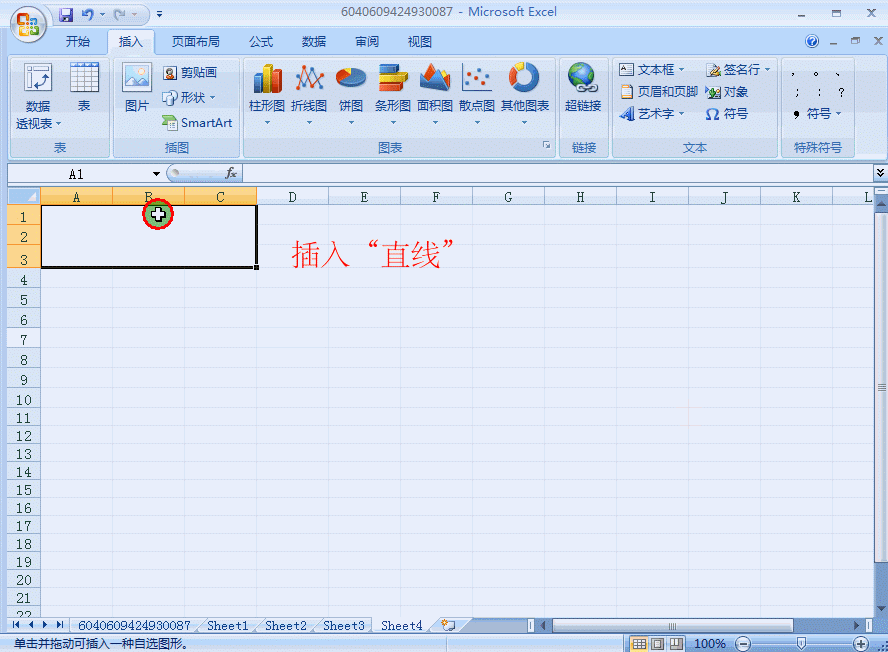Image resolution: width=888 pixels, height=652 pixels.
Task: Click zoom out on the status bar
Action: tap(742, 643)
